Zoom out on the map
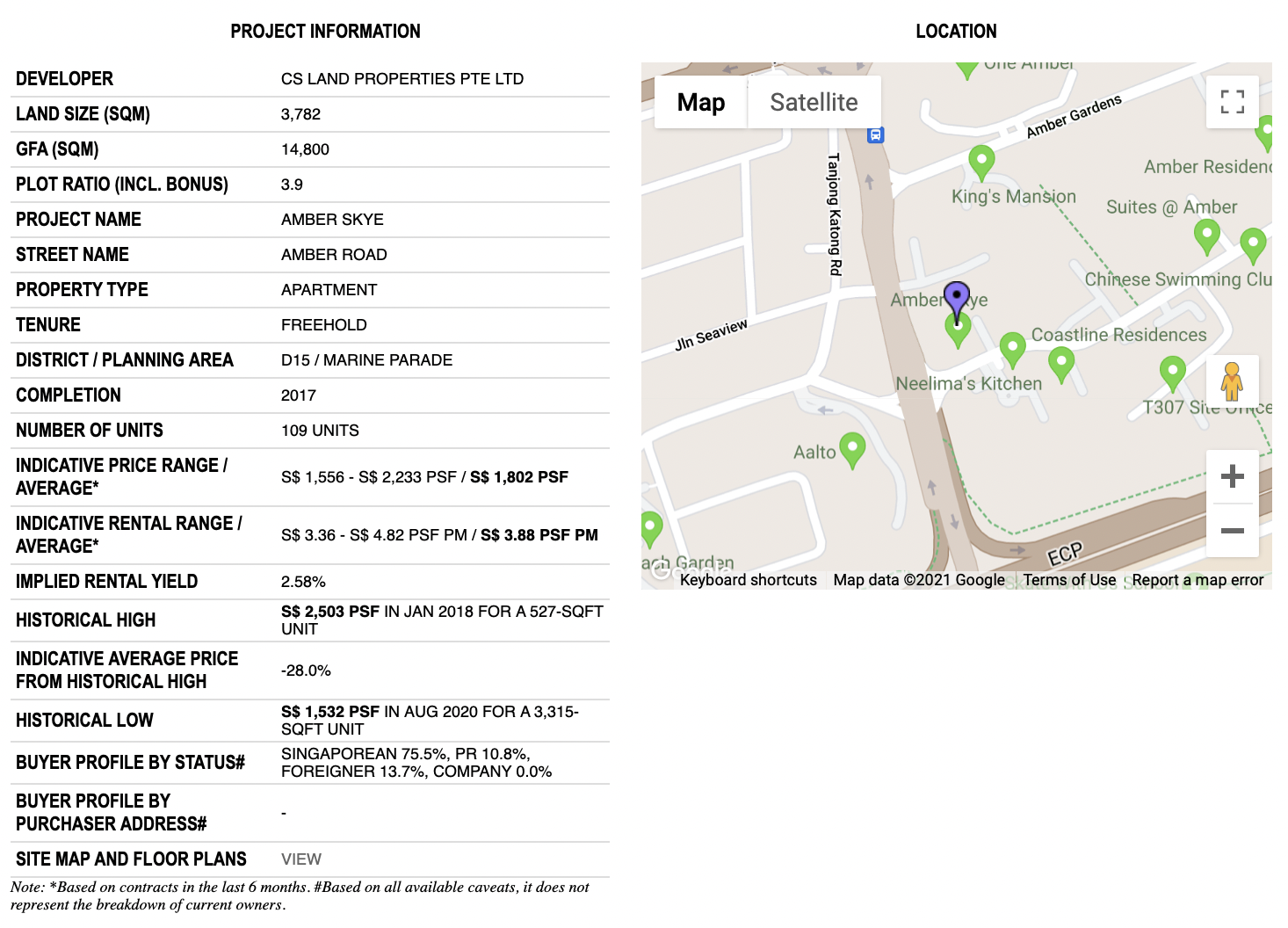Image resolution: width=1288 pixels, height=928 pixels. (x=1232, y=531)
